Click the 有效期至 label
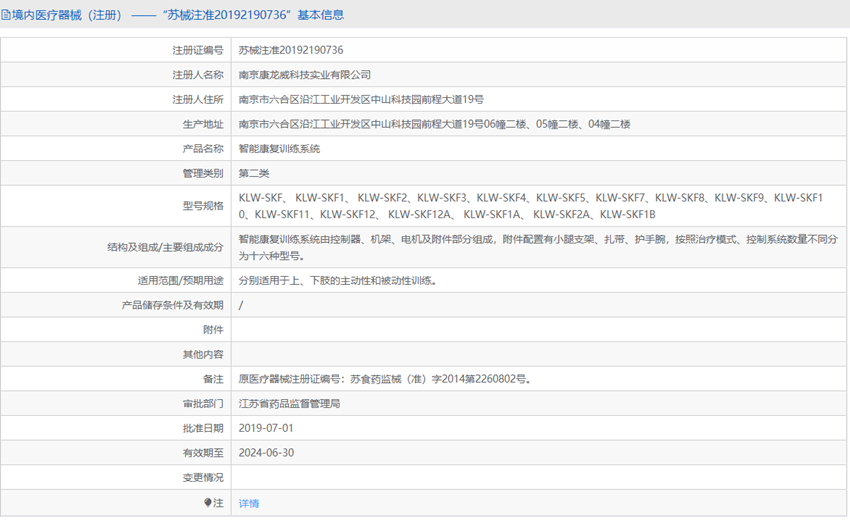Screen dimensions: 850x520 pos(203,453)
